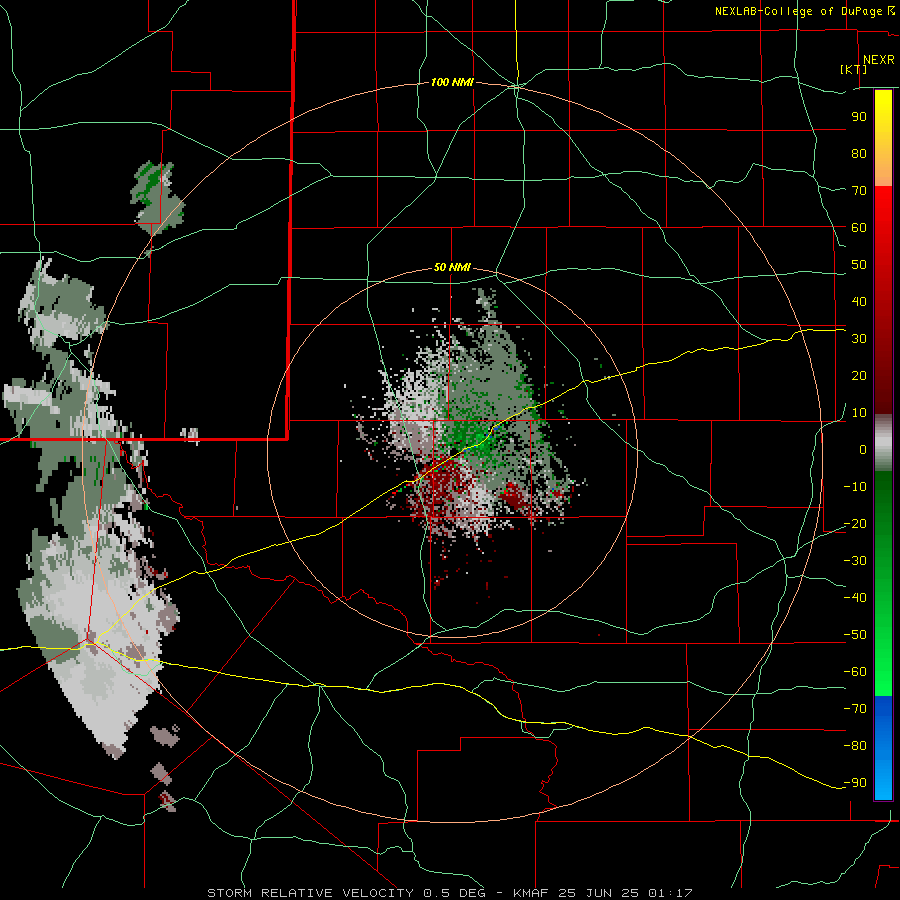Select the 50 NMI range ring label

coord(452,267)
